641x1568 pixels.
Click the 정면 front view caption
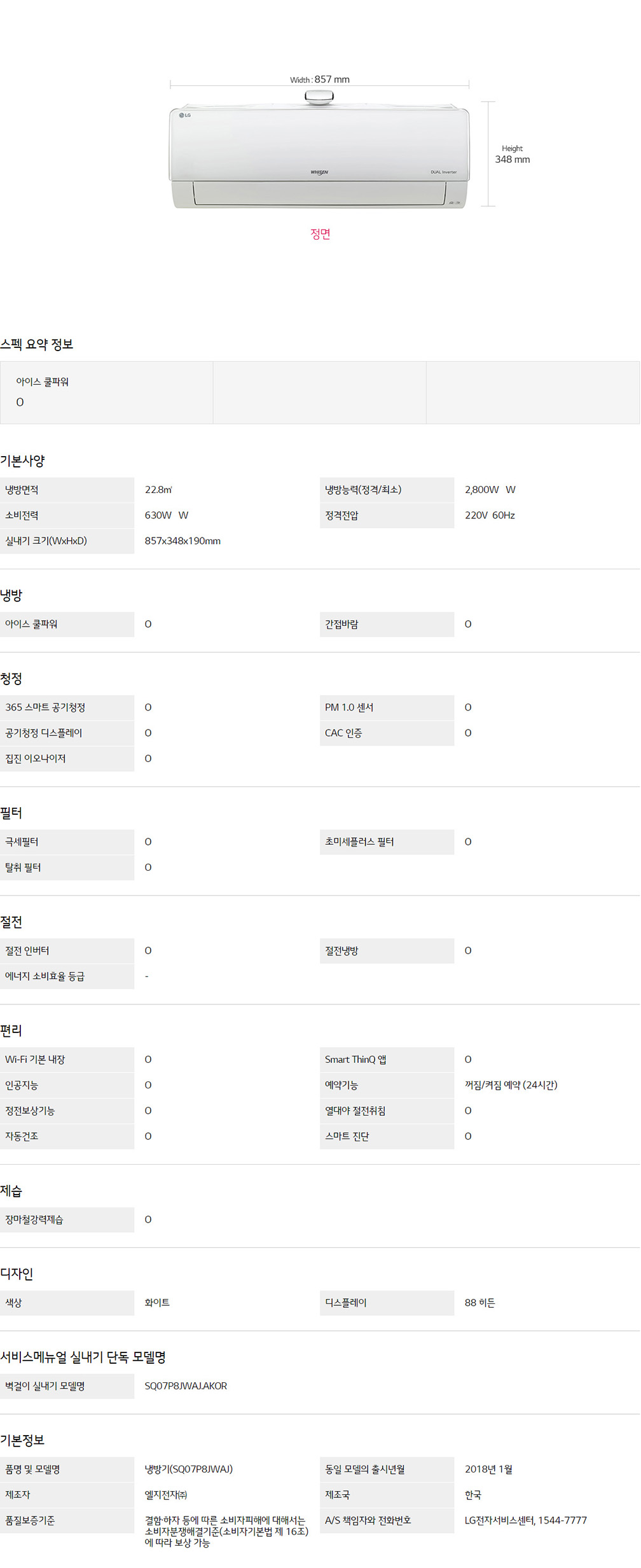pos(320,233)
